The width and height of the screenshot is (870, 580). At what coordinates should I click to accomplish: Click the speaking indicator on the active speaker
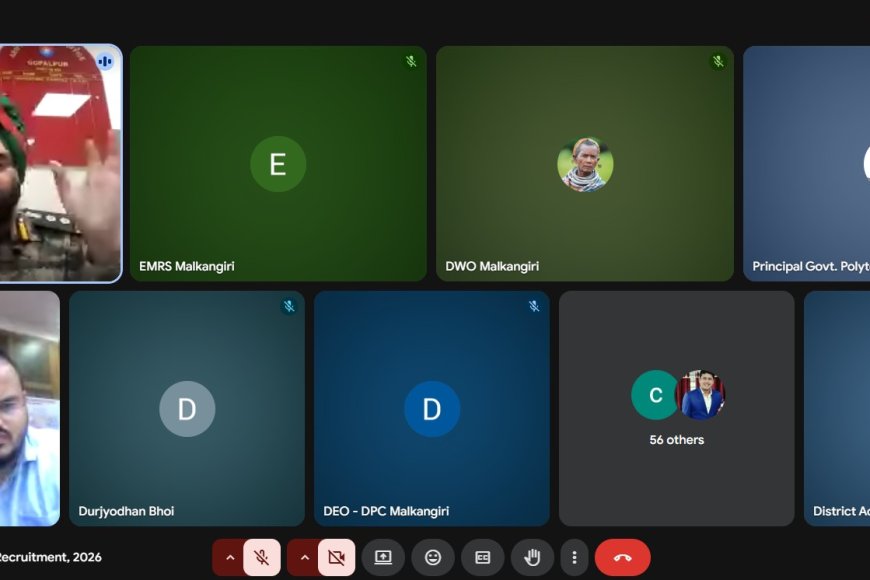point(105,62)
